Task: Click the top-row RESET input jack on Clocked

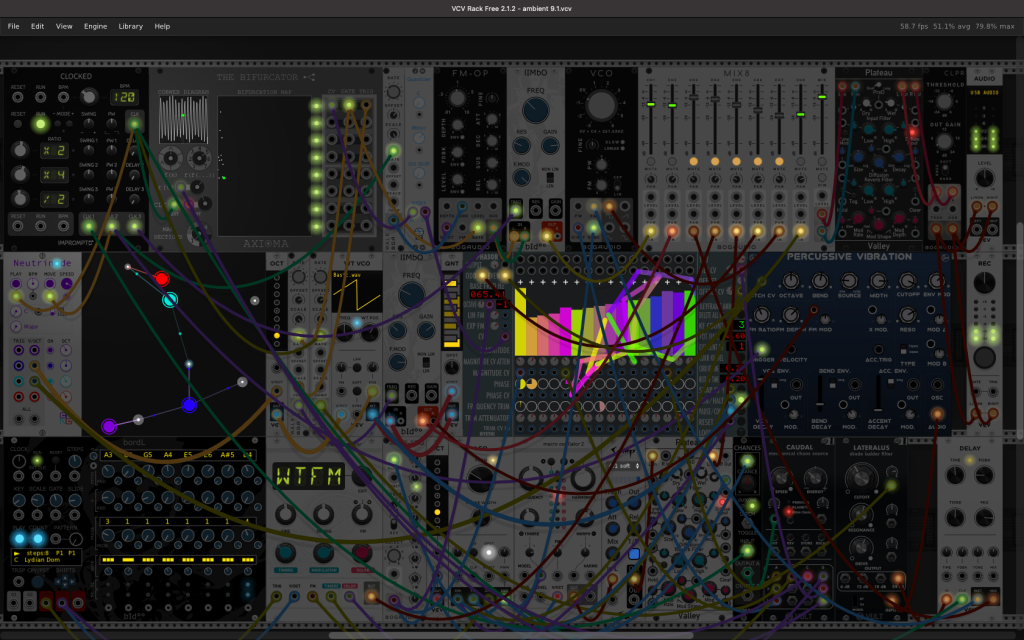Action: coord(18,97)
